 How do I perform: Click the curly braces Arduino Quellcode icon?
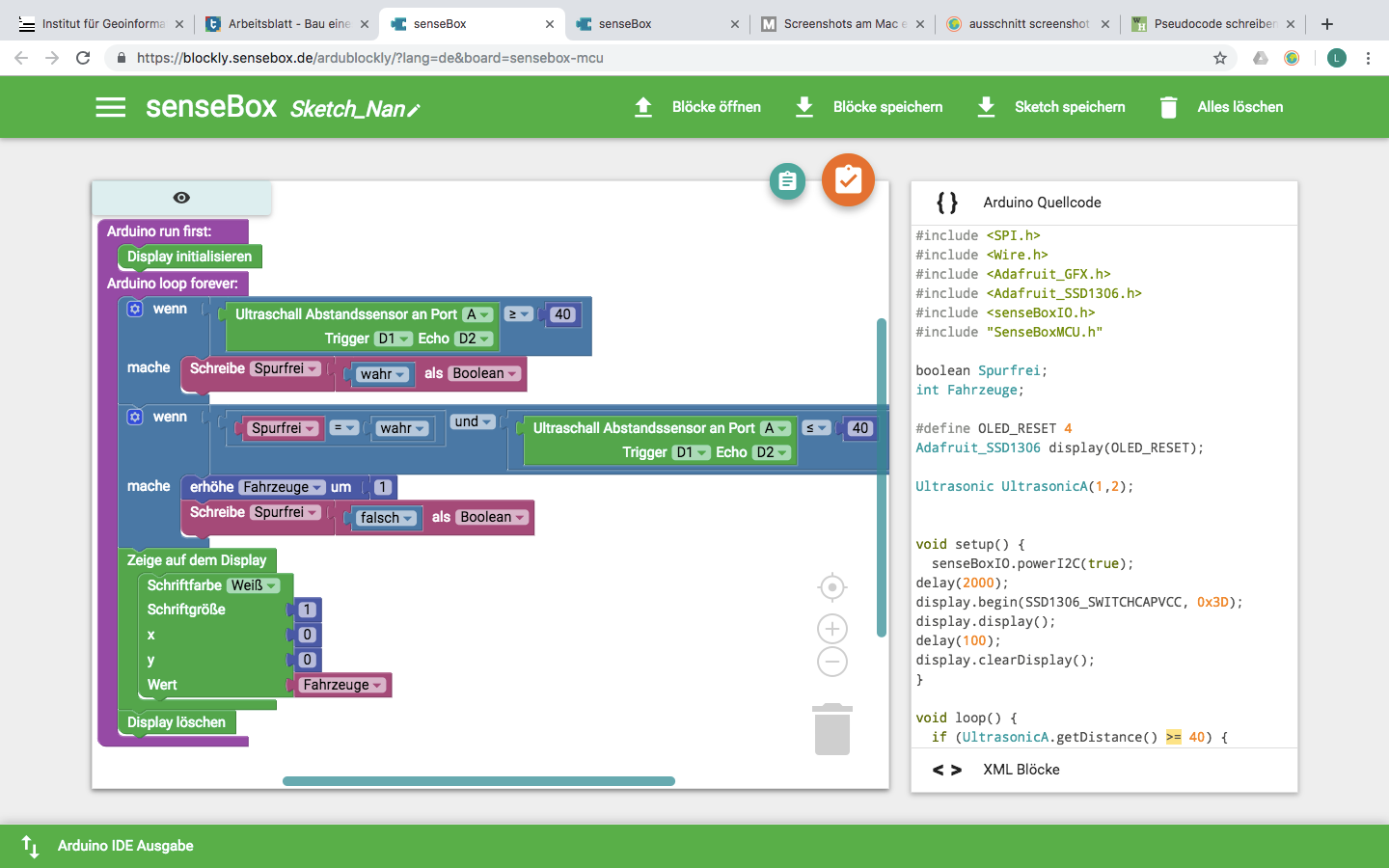pyautogui.click(x=947, y=203)
